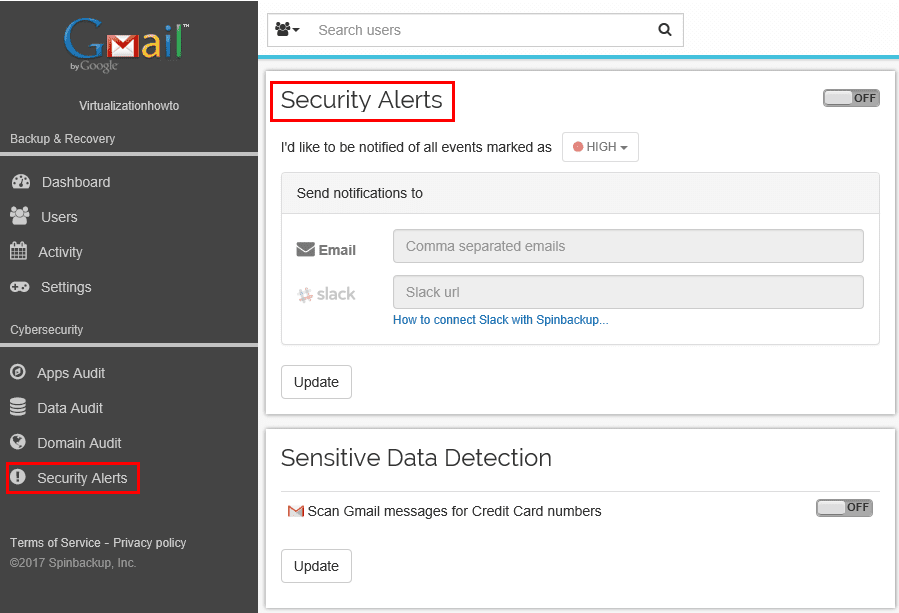Click the Gmail logo at top left
This screenshot has width=899, height=613.
coord(127,44)
